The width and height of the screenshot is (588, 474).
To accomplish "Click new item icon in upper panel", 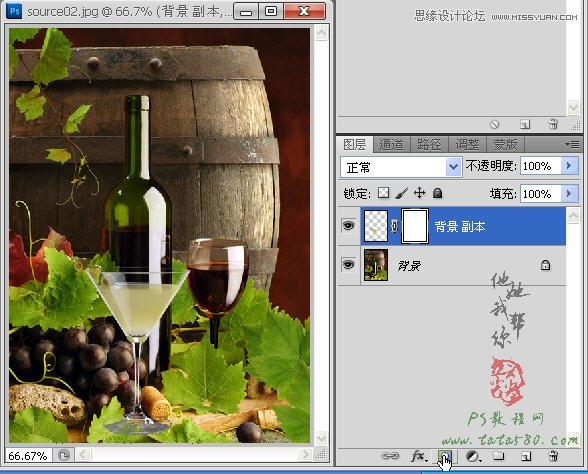I will (525, 124).
